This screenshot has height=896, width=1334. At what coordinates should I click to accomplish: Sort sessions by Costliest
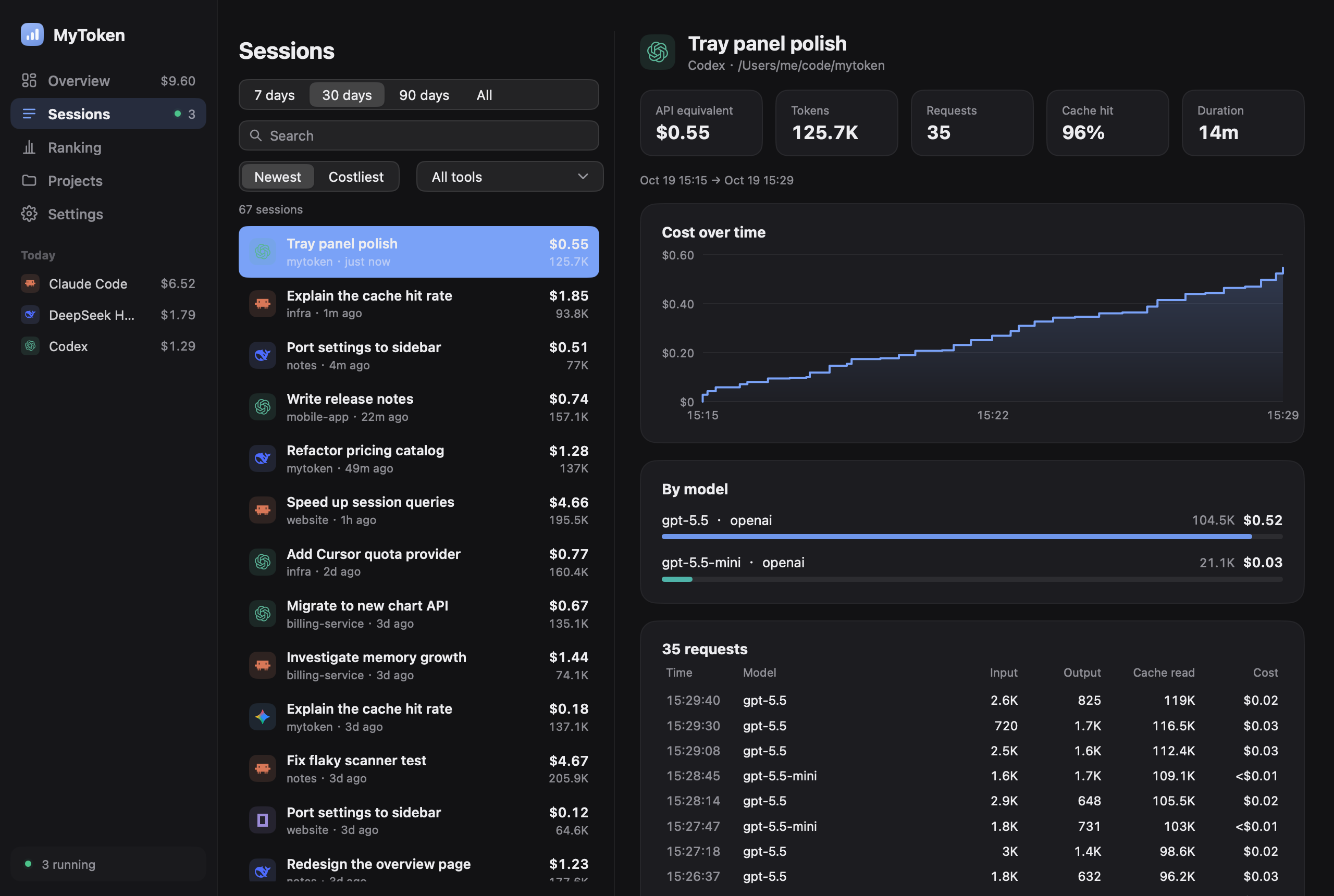pos(356,177)
